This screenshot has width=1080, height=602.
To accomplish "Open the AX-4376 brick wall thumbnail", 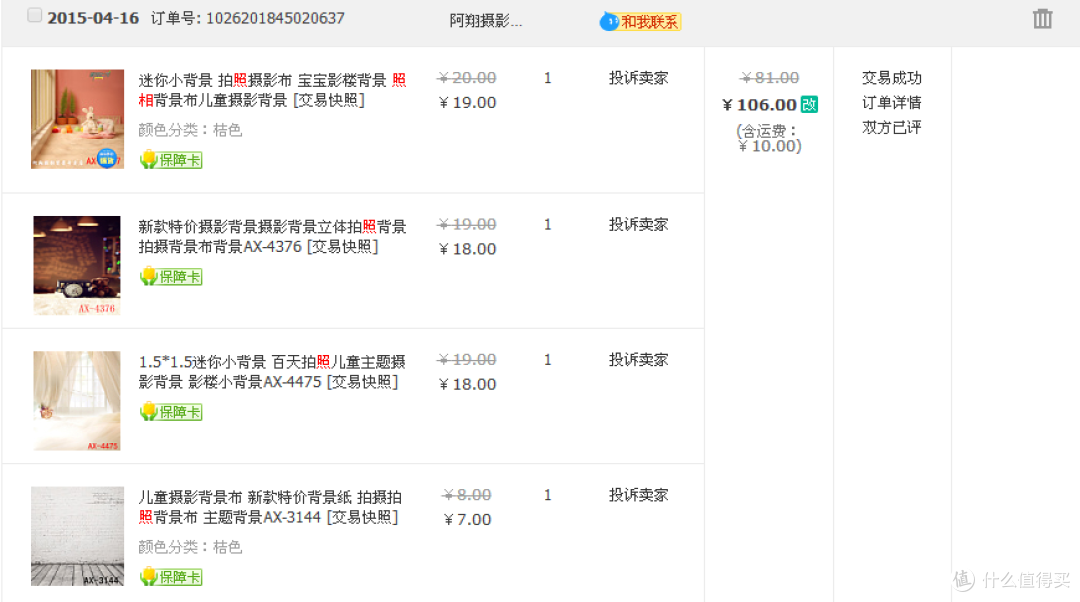I will coord(77,265).
